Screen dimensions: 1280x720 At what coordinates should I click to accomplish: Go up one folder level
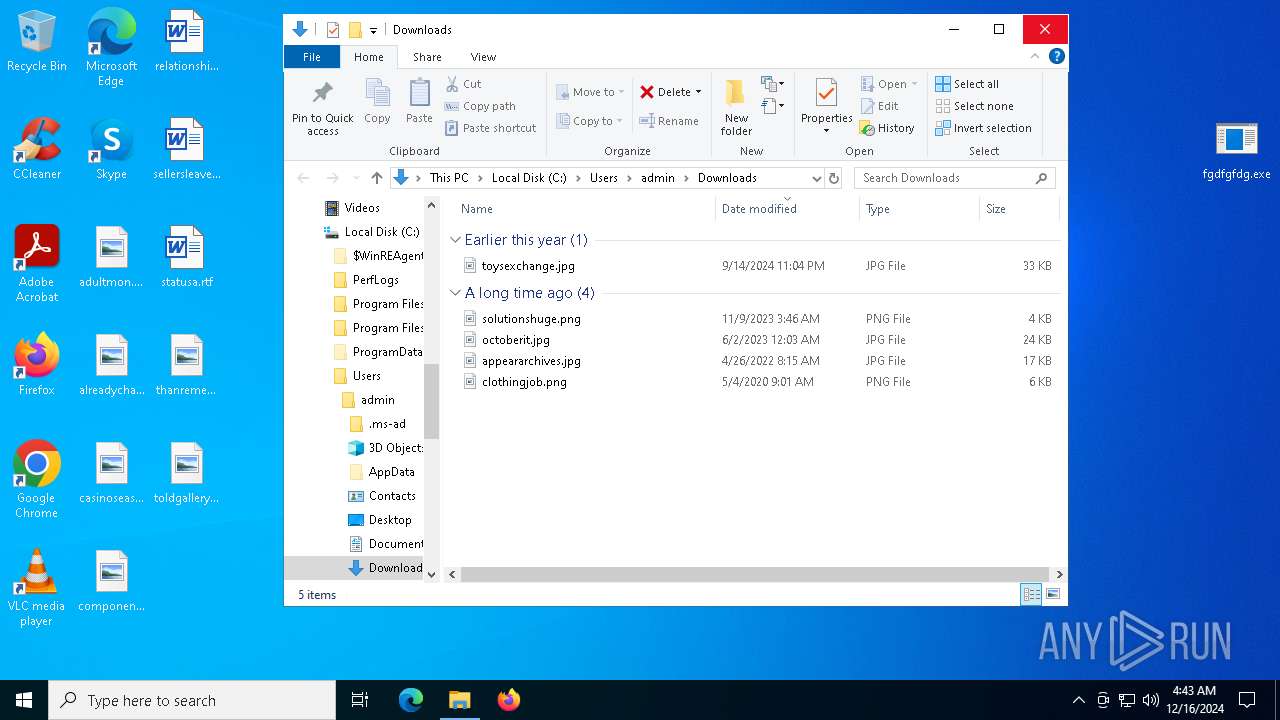point(377,178)
